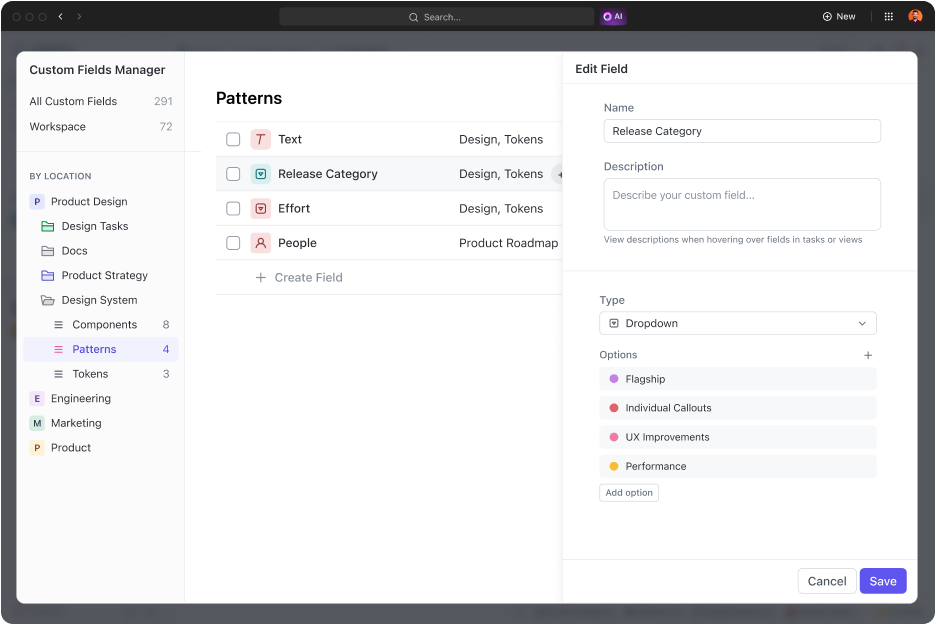Screen dimensions: 936x625
Task: Click the dropdown type icon beside Release Category
Action: 260,173
